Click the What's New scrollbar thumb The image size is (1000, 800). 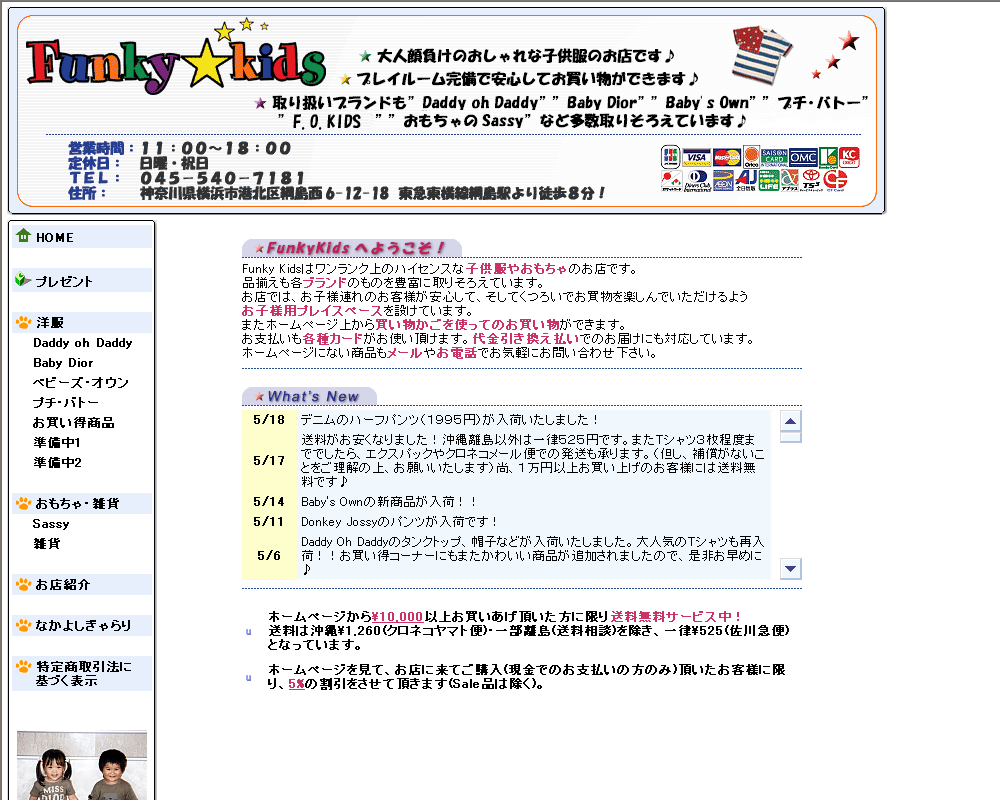click(791, 437)
